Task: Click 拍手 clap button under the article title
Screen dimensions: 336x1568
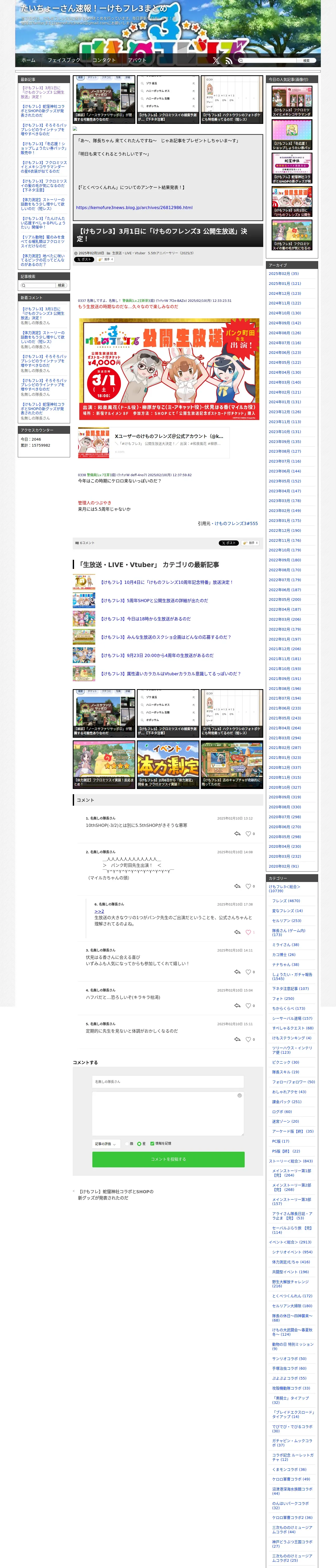Action: coord(105,259)
